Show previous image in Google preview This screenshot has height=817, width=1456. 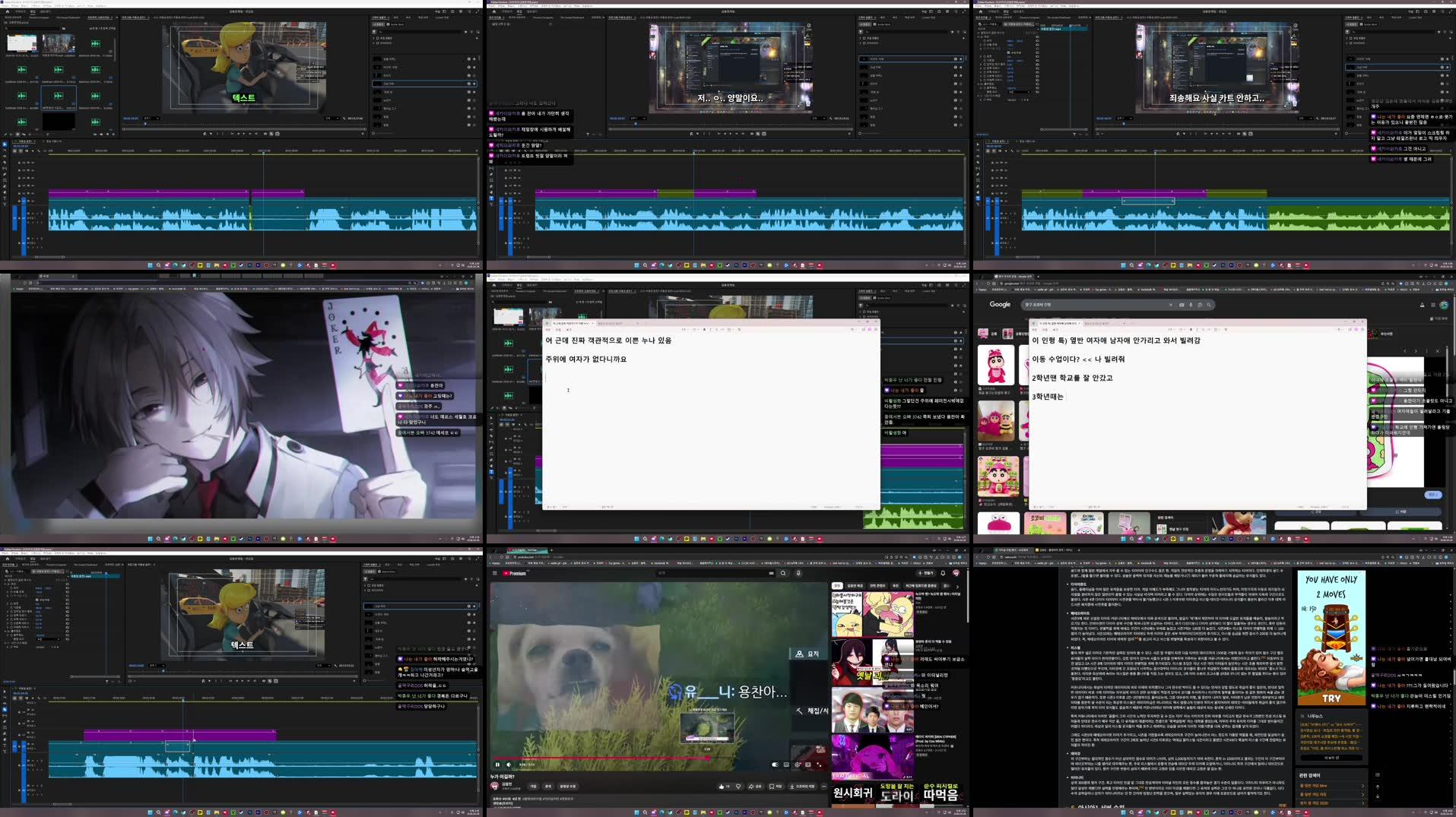1405,351
